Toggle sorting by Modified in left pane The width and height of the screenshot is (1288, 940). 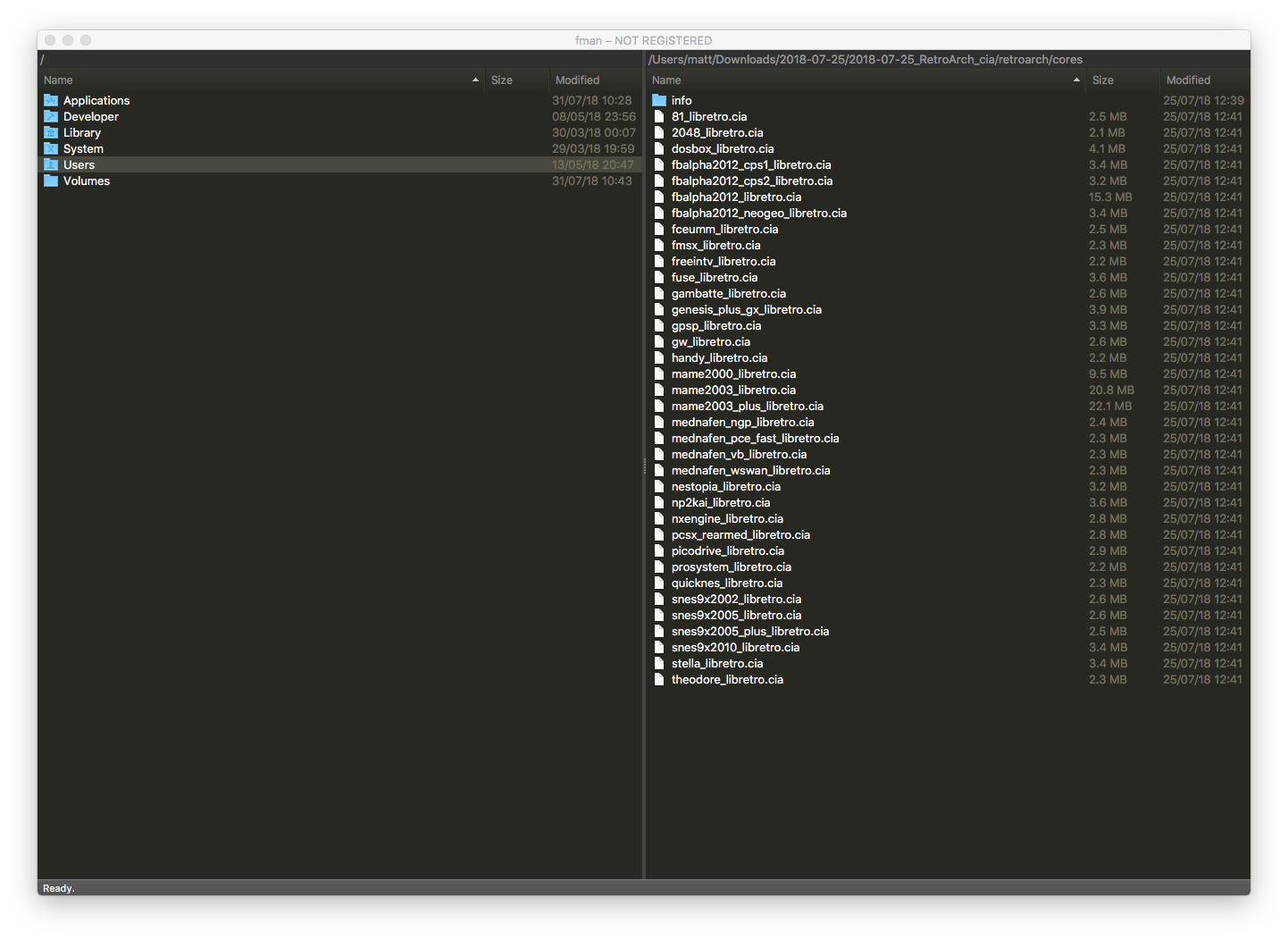tap(576, 80)
